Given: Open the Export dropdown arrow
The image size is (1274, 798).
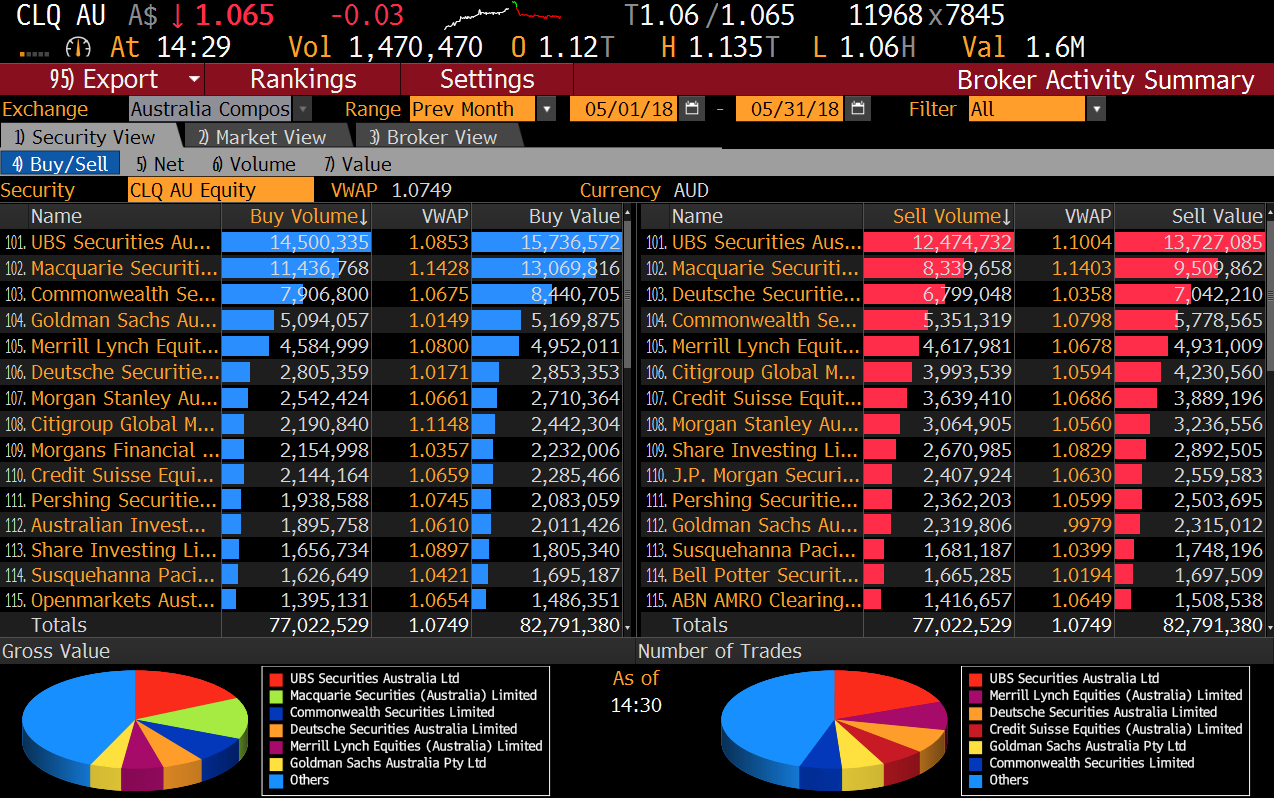Looking at the screenshot, I should tap(193, 79).
